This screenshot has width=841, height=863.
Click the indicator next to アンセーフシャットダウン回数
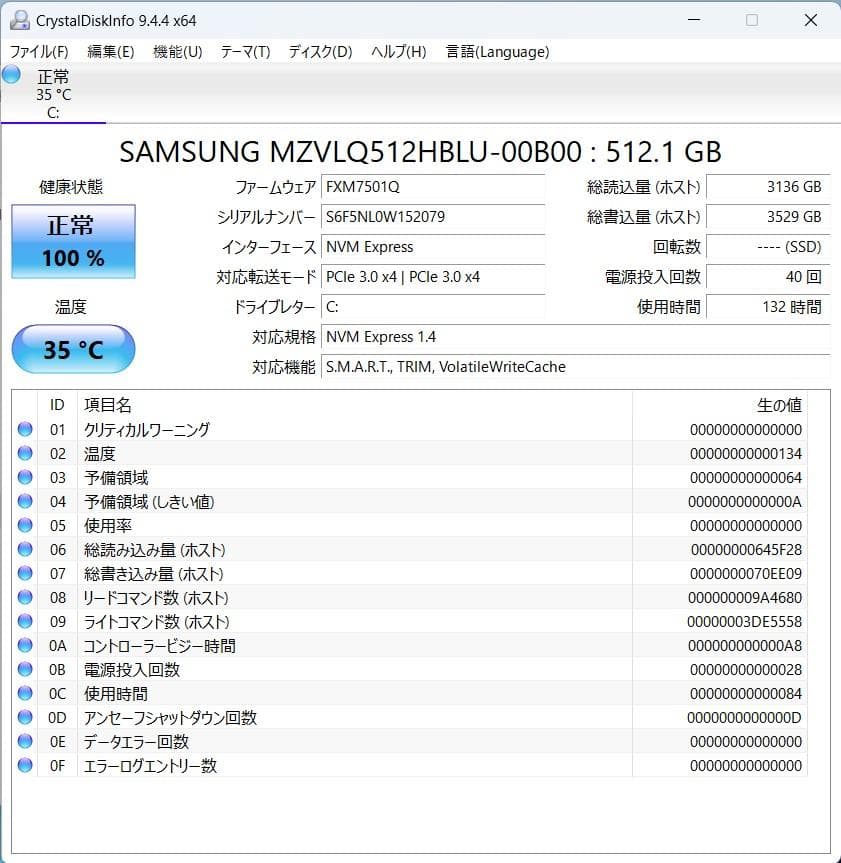tap(25, 717)
